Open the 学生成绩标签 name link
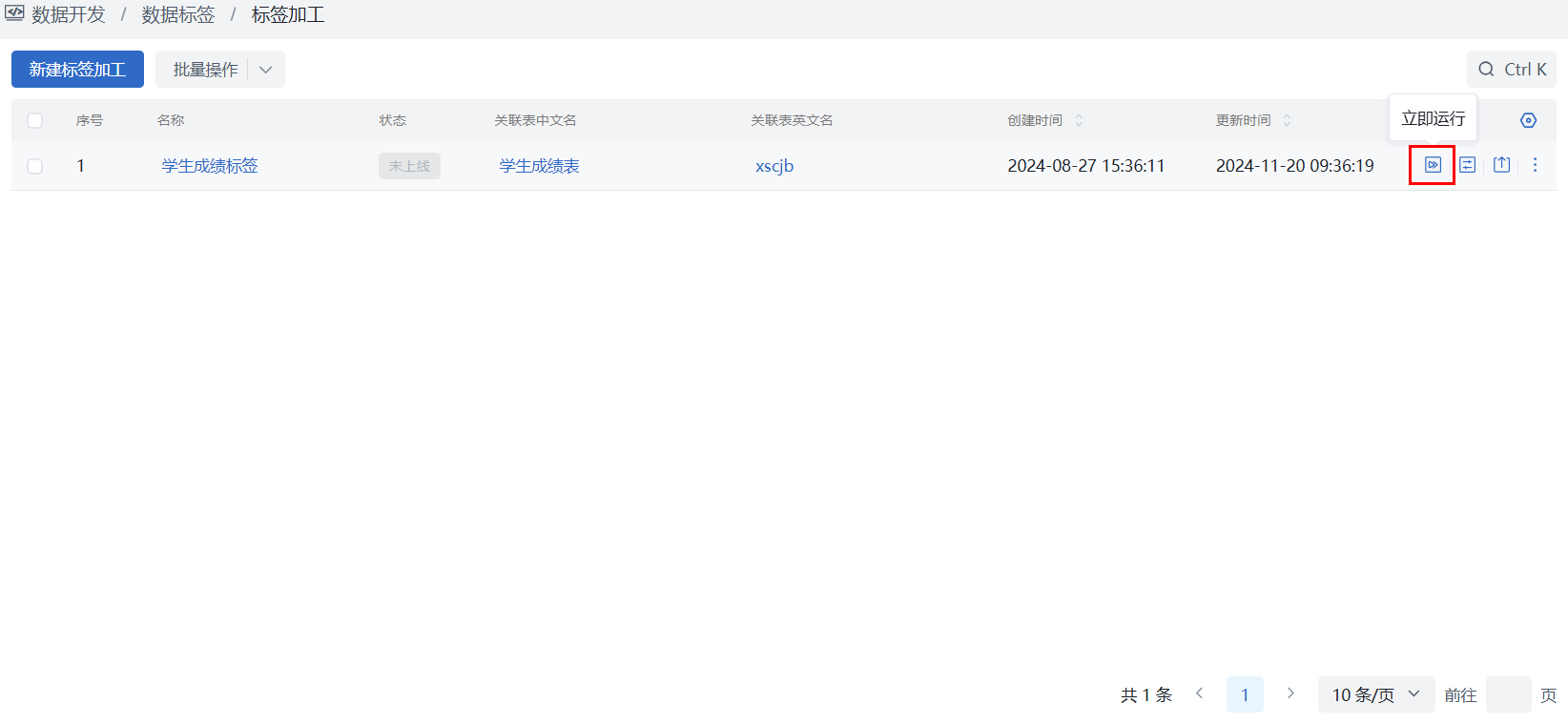 (x=210, y=166)
